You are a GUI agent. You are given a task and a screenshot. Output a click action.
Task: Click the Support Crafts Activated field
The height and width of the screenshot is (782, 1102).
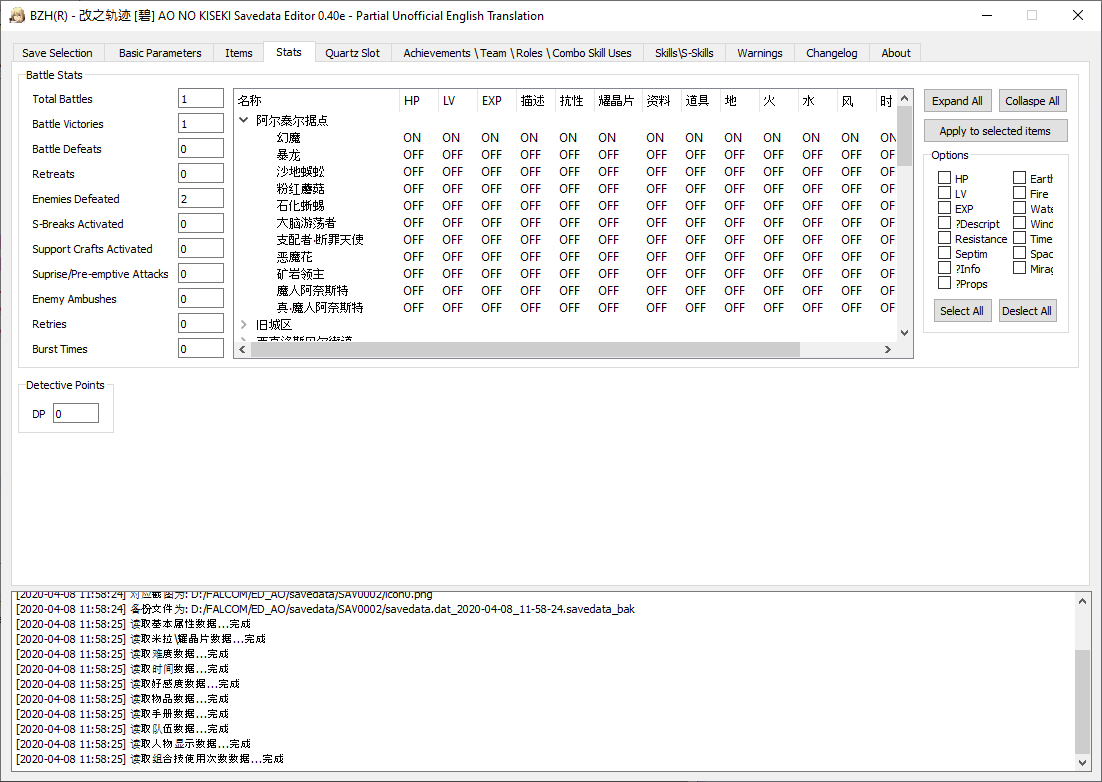point(201,249)
